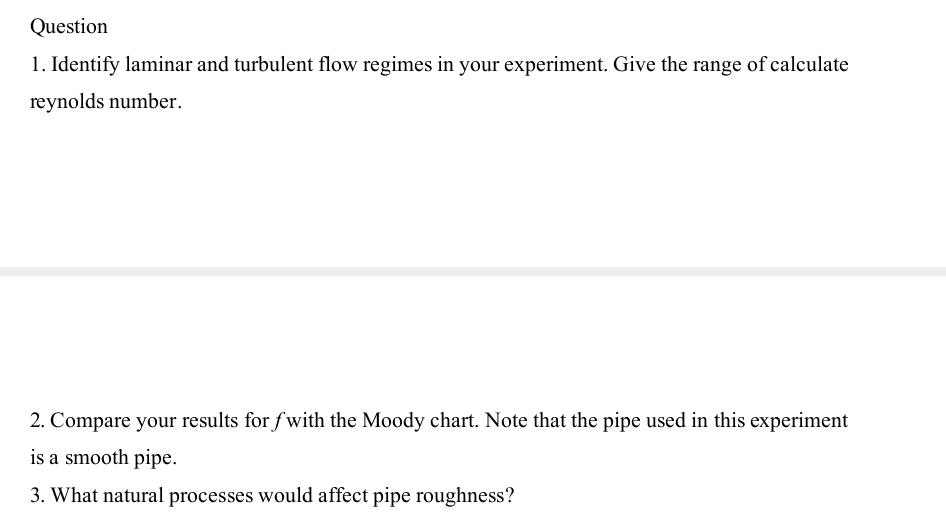Click the blank space above question two

point(473,345)
